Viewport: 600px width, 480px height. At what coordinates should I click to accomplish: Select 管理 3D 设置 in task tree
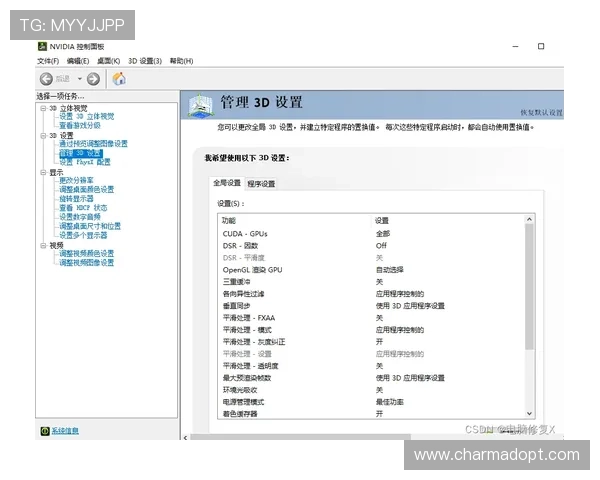(81, 153)
